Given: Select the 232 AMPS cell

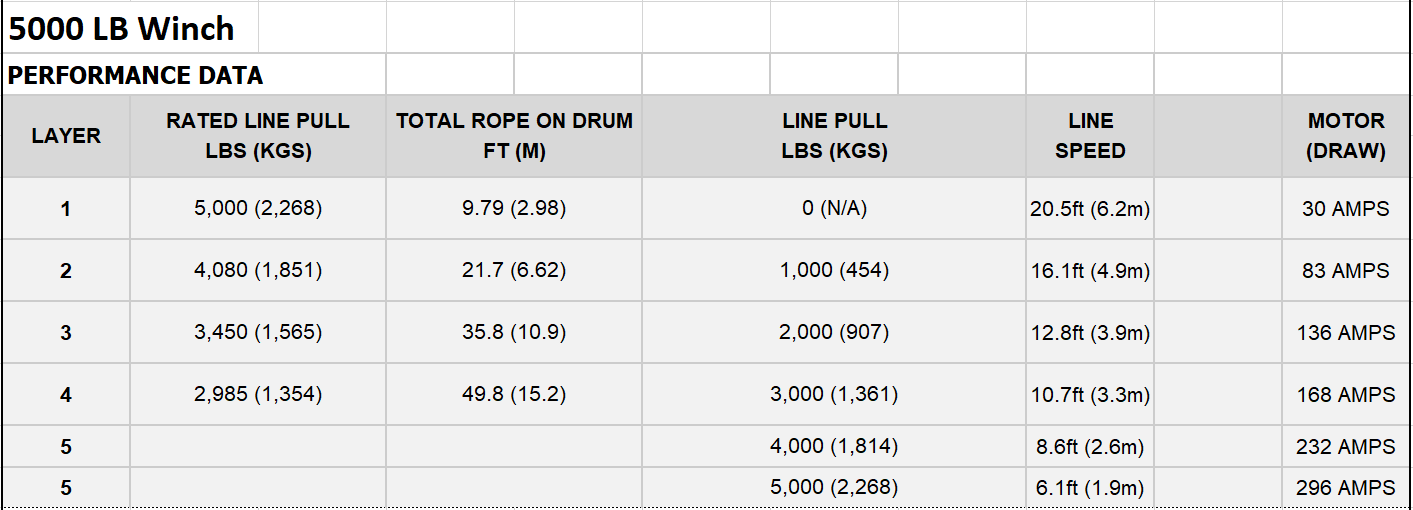Looking at the screenshot, I should tap(1346, 447).
